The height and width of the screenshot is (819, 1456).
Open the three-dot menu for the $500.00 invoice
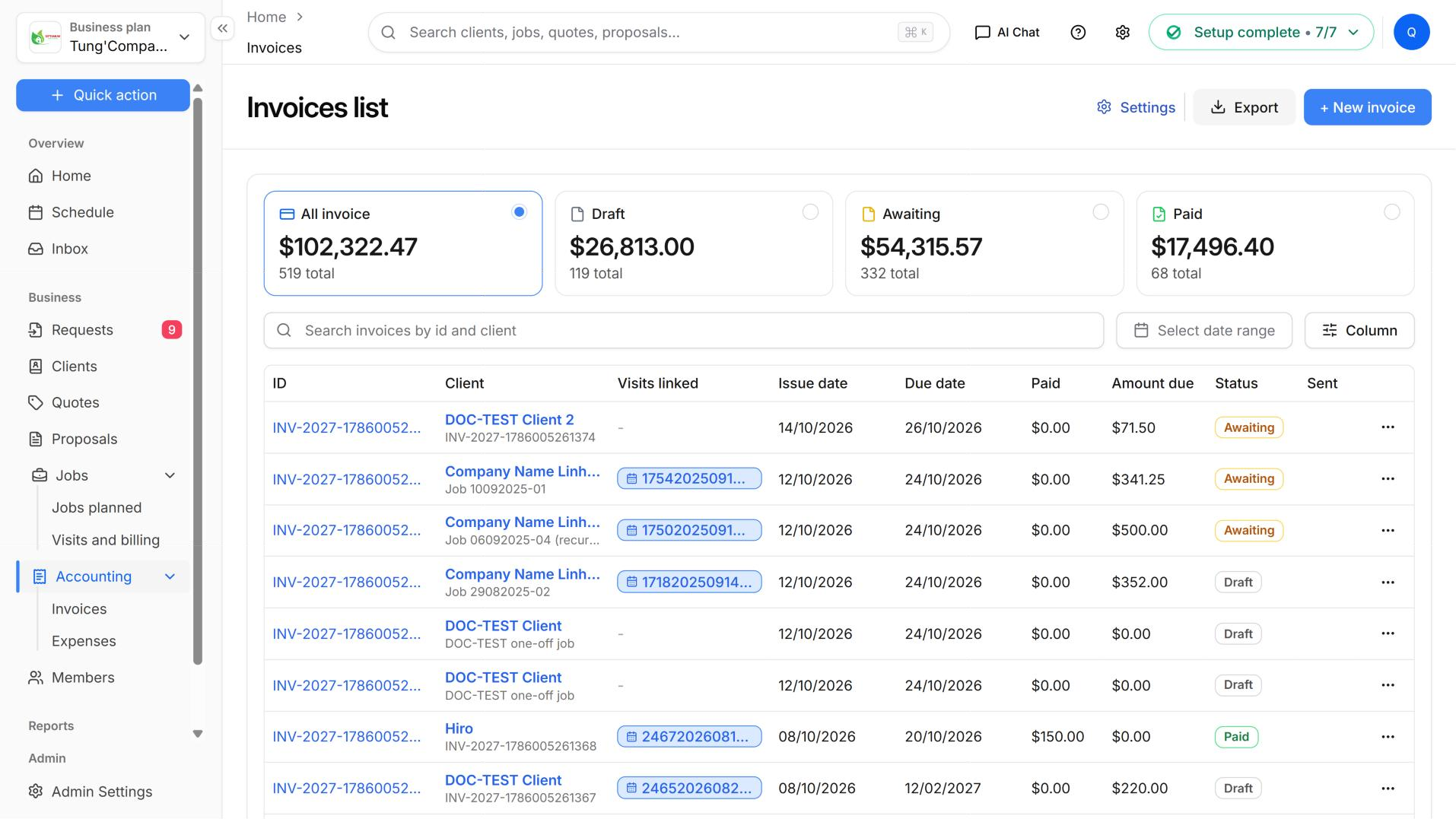point(1388,530)
